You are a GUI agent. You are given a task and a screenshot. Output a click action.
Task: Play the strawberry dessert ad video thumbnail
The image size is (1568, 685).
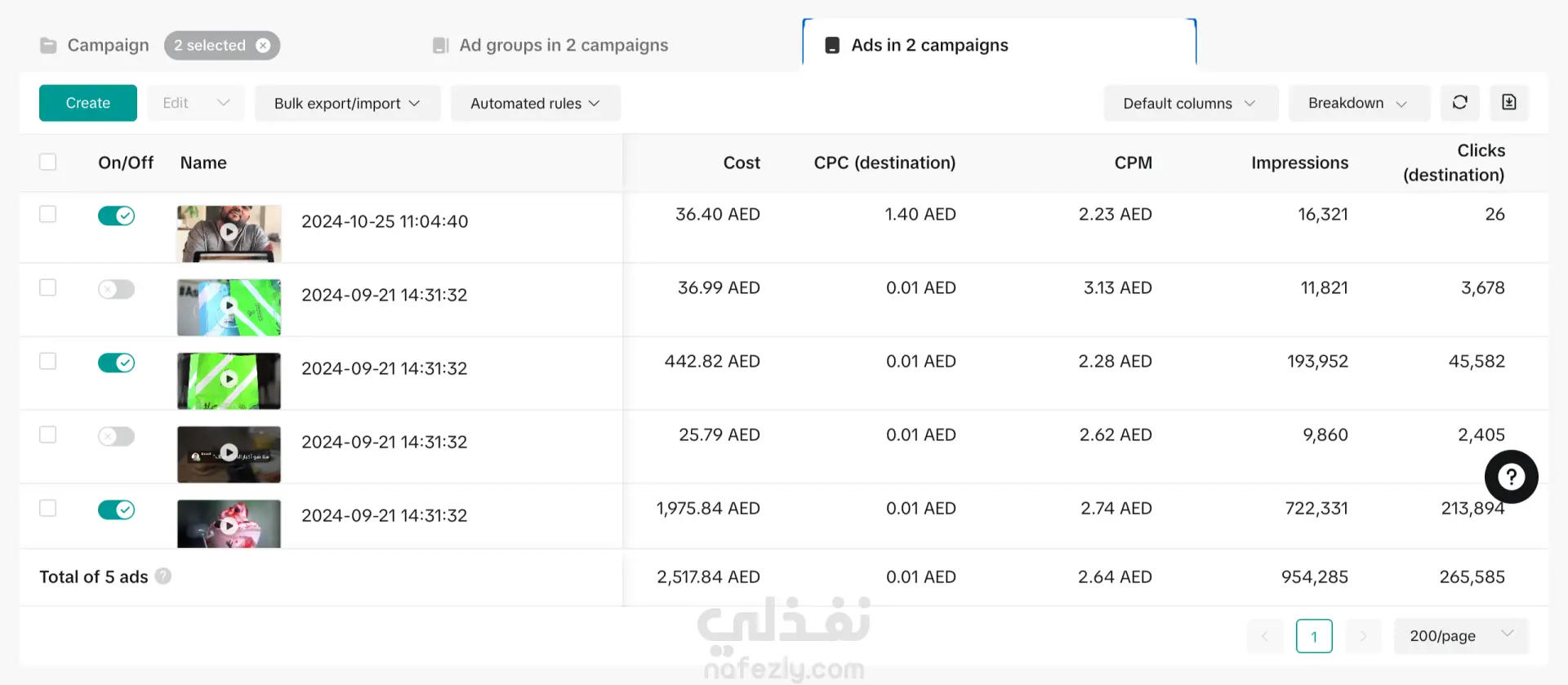pyautogui.click(x=229, y=525)
